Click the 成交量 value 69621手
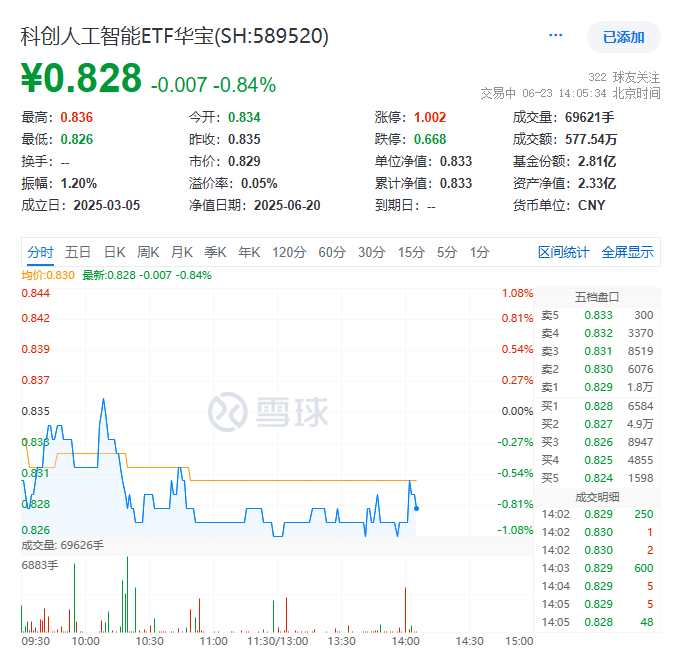The image size is (673, 658). [589, 117]
